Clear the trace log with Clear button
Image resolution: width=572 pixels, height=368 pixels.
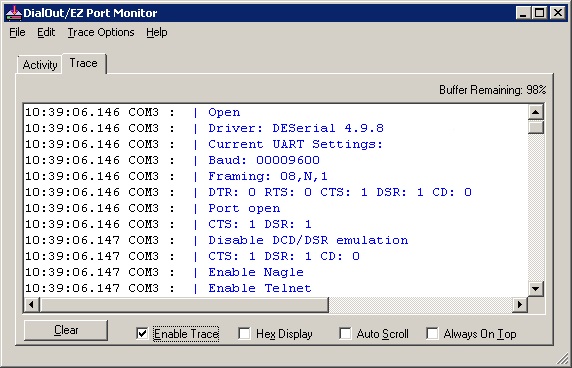tap(66, 330)
